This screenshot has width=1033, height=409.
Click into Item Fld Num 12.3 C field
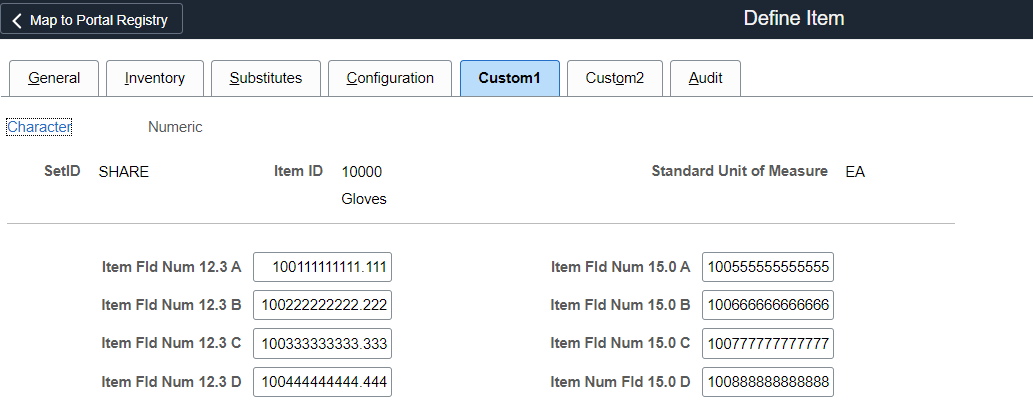point(322,344)
